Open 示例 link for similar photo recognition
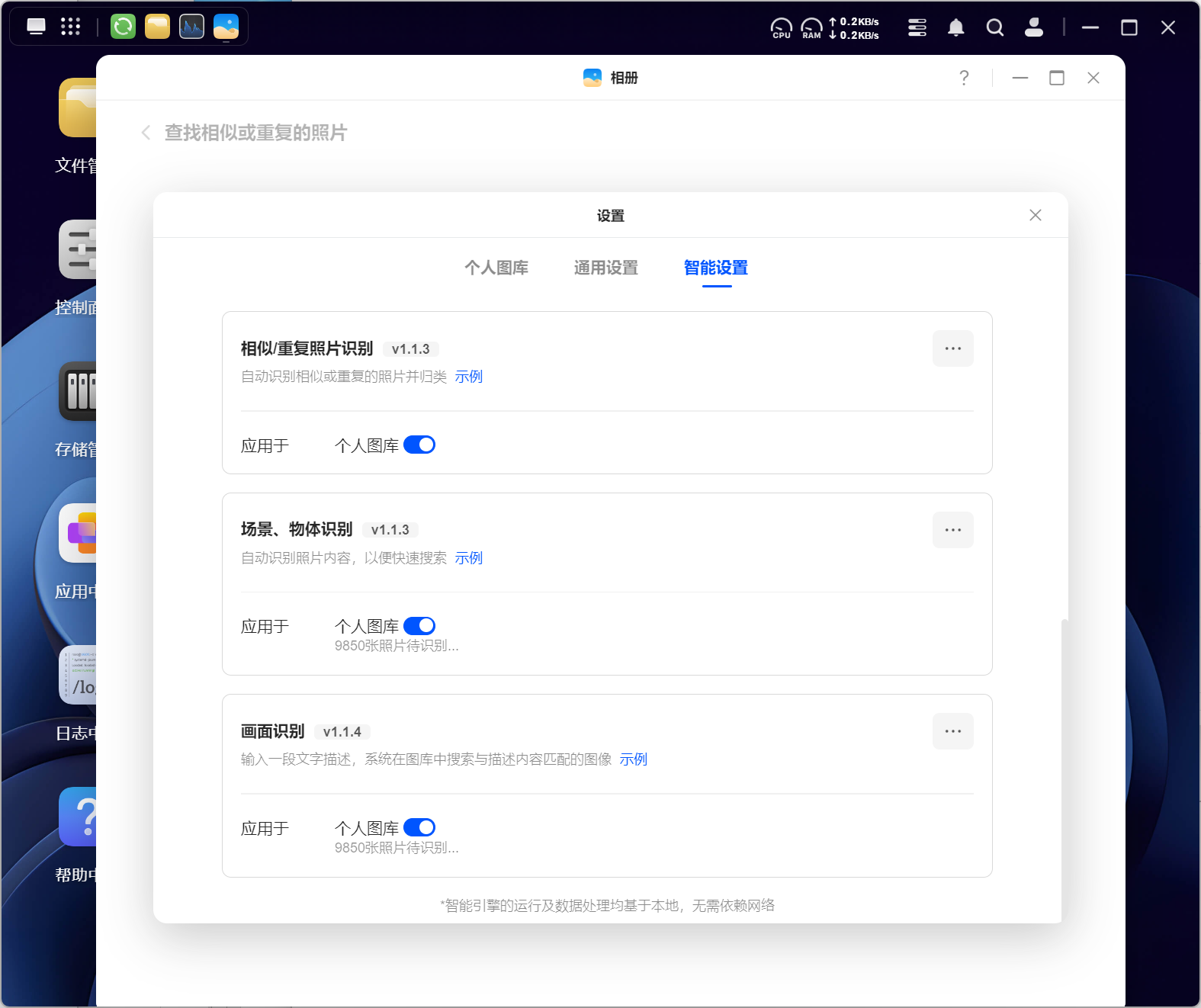This screenshot has height=1008, width=1201. coord(469,377)
